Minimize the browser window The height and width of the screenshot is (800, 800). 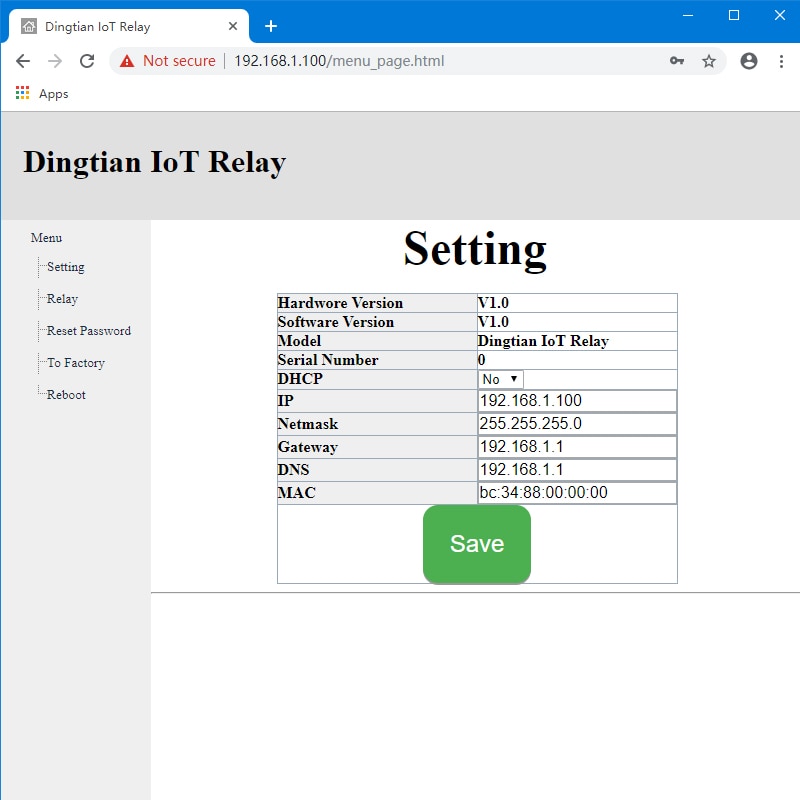click(688, 15)
